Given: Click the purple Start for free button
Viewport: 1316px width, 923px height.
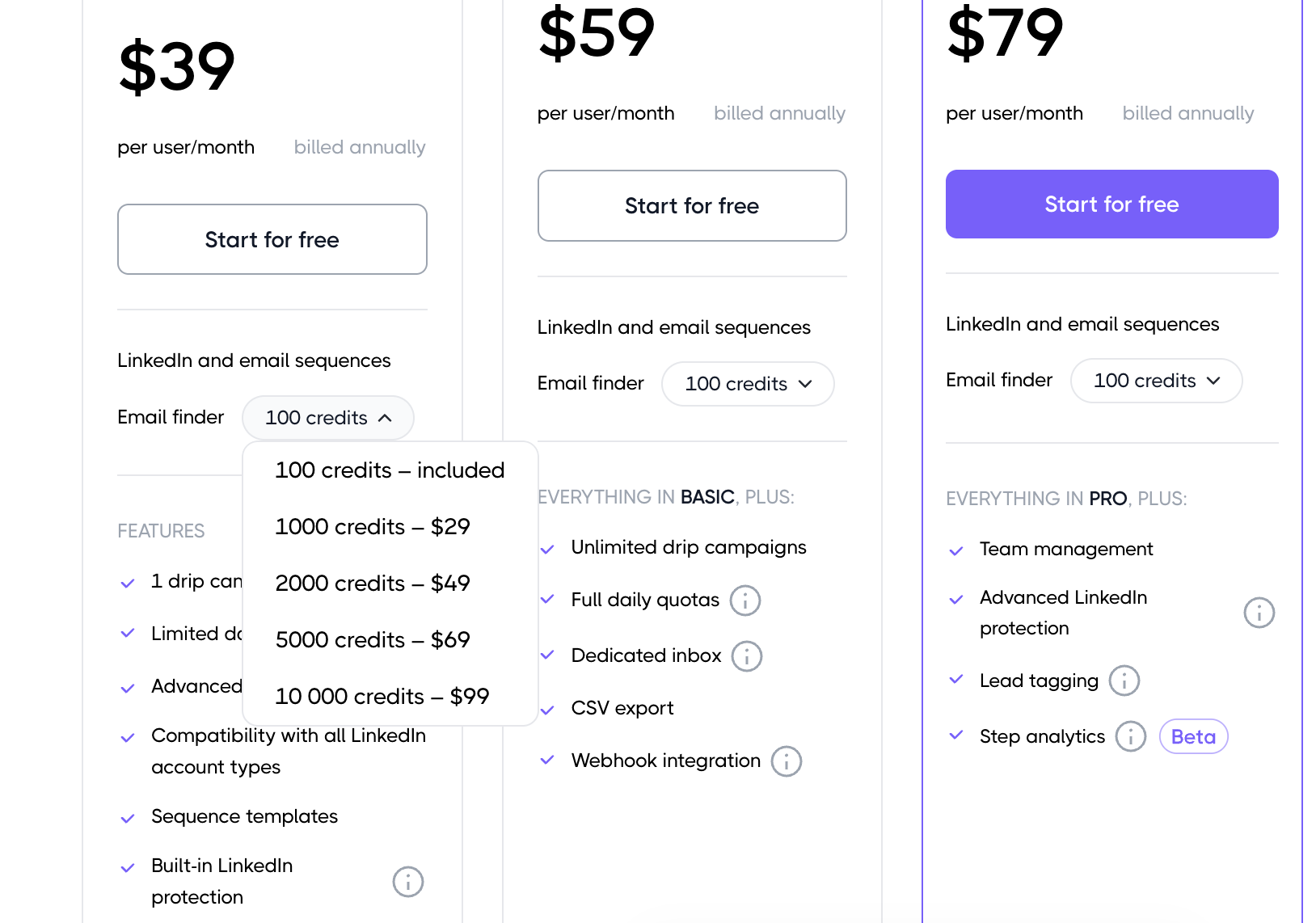Looking at the screenshot, I should pos(1111,204).
